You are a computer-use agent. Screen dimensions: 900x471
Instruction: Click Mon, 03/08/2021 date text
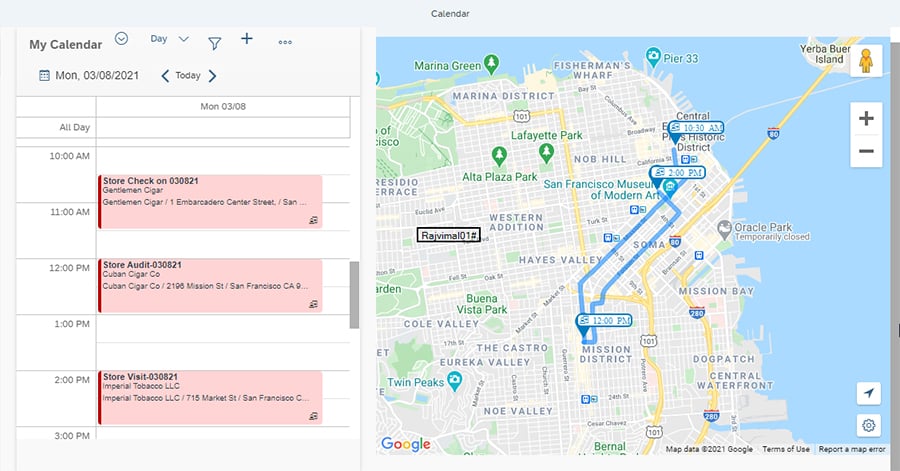point(97,76)
